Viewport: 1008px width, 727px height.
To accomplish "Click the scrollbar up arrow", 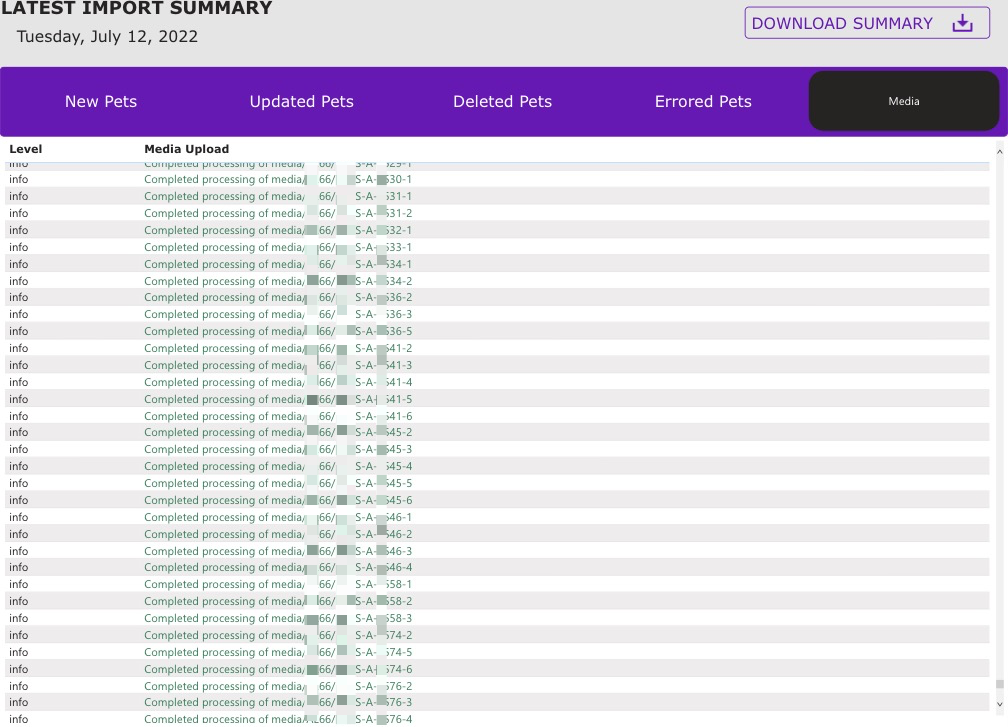I will (1001, 149).
